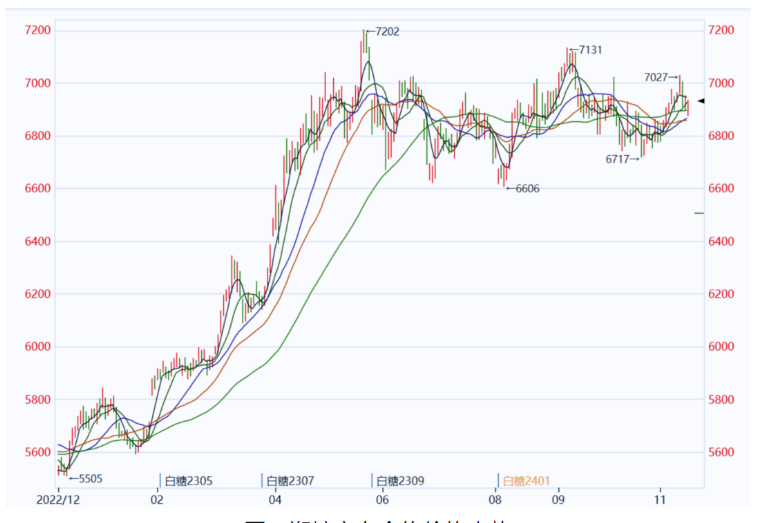761x523 pixels.
Task: Click the black current-price arrow at right edge
Action: tap(702, 102)
